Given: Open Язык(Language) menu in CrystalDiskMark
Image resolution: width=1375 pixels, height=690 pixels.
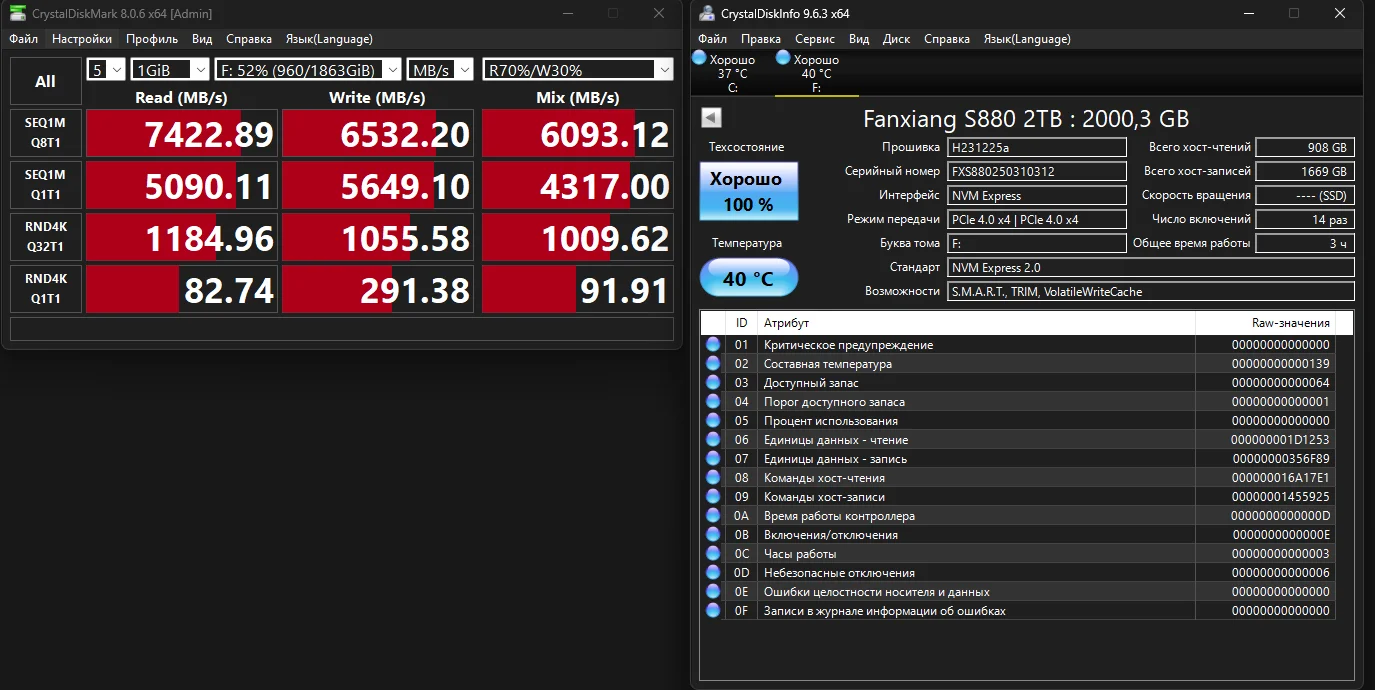Looking at the screenshot, I should (x=329, y=39).
